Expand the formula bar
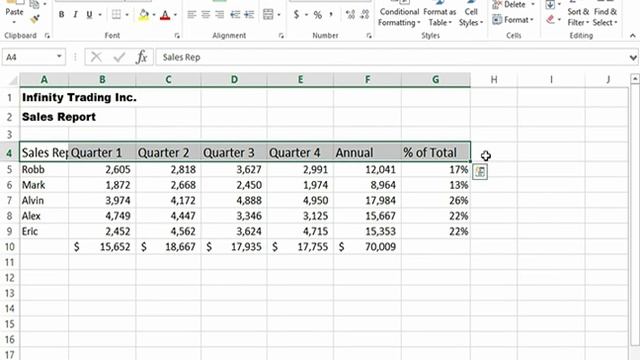This screenshot has width=640, height=360. pos(633,58)
